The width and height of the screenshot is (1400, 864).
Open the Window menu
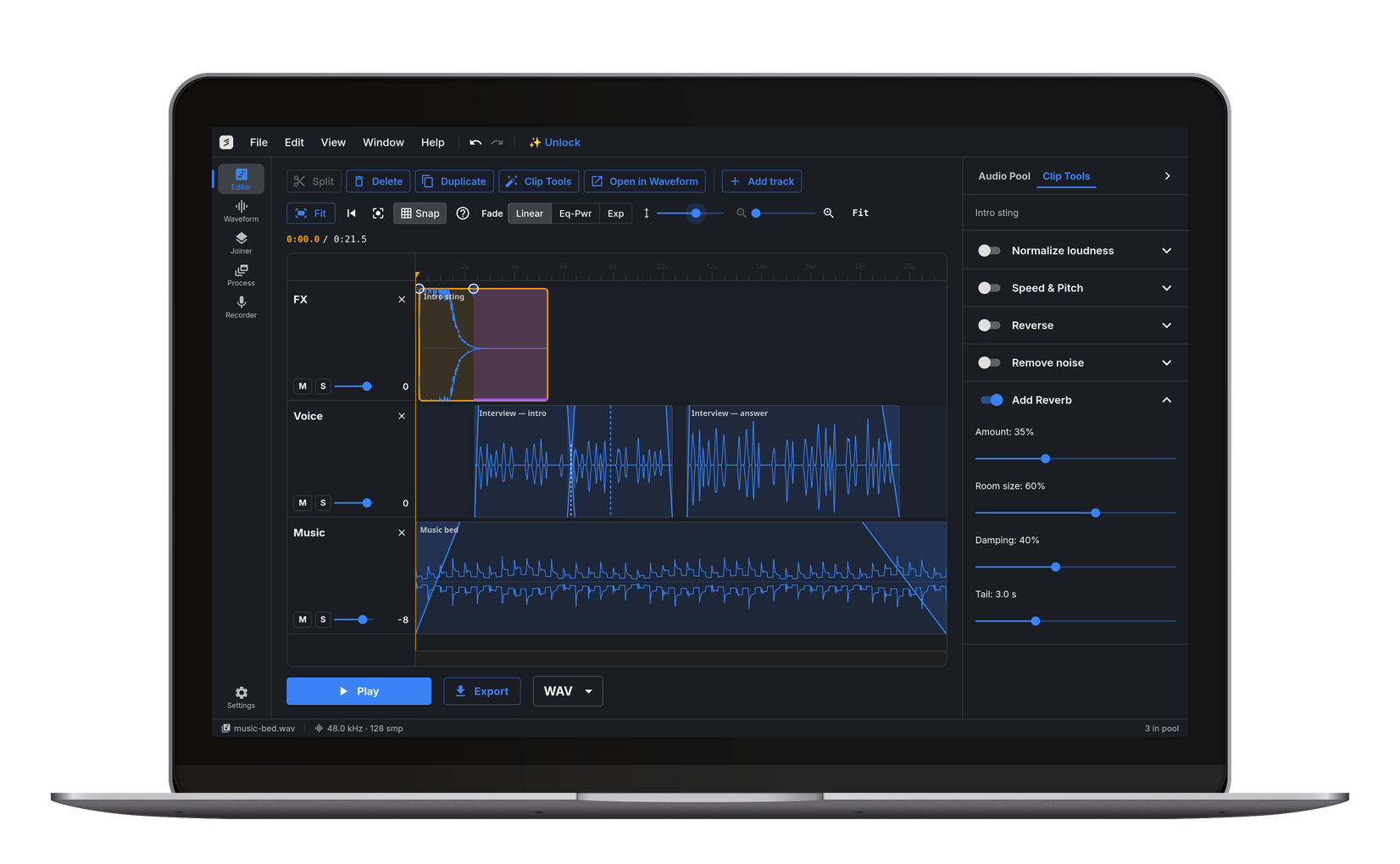(383, 142)
